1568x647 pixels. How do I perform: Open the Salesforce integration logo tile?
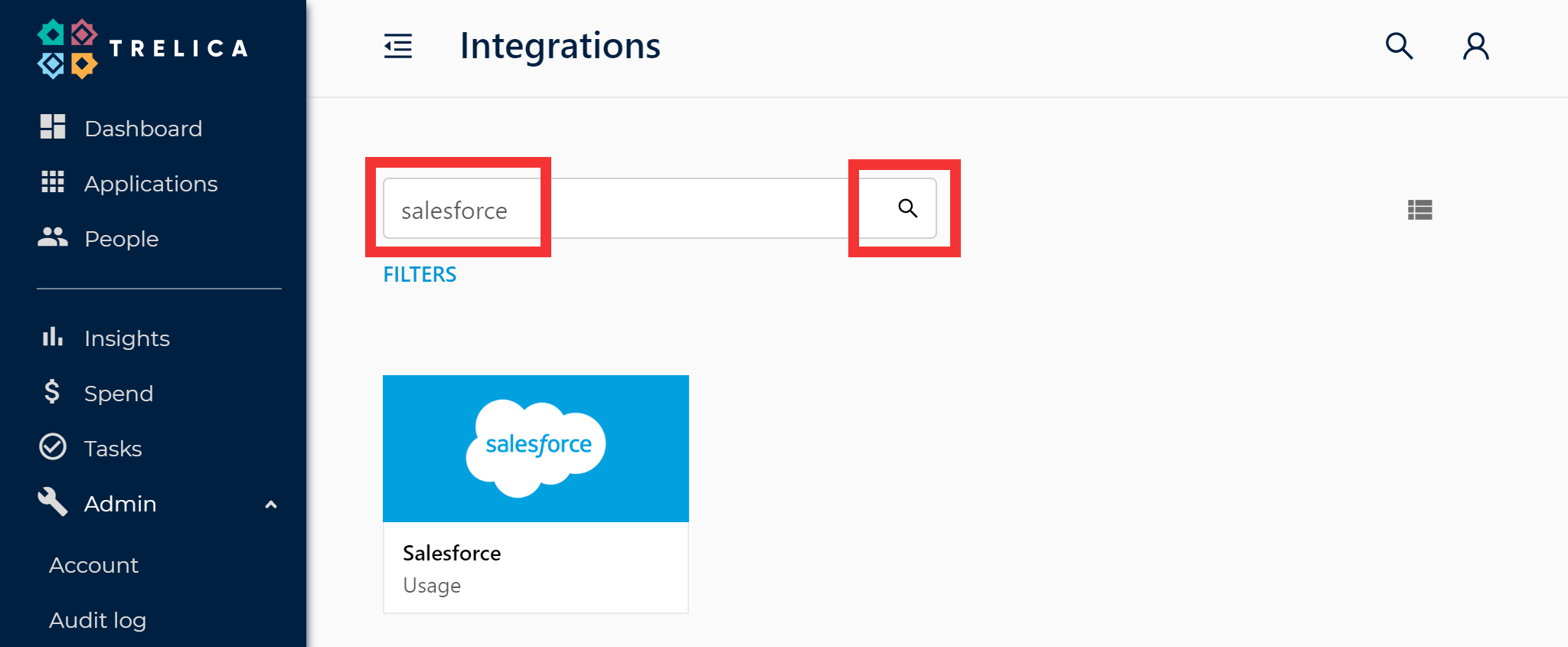click(x=536, y=449)
